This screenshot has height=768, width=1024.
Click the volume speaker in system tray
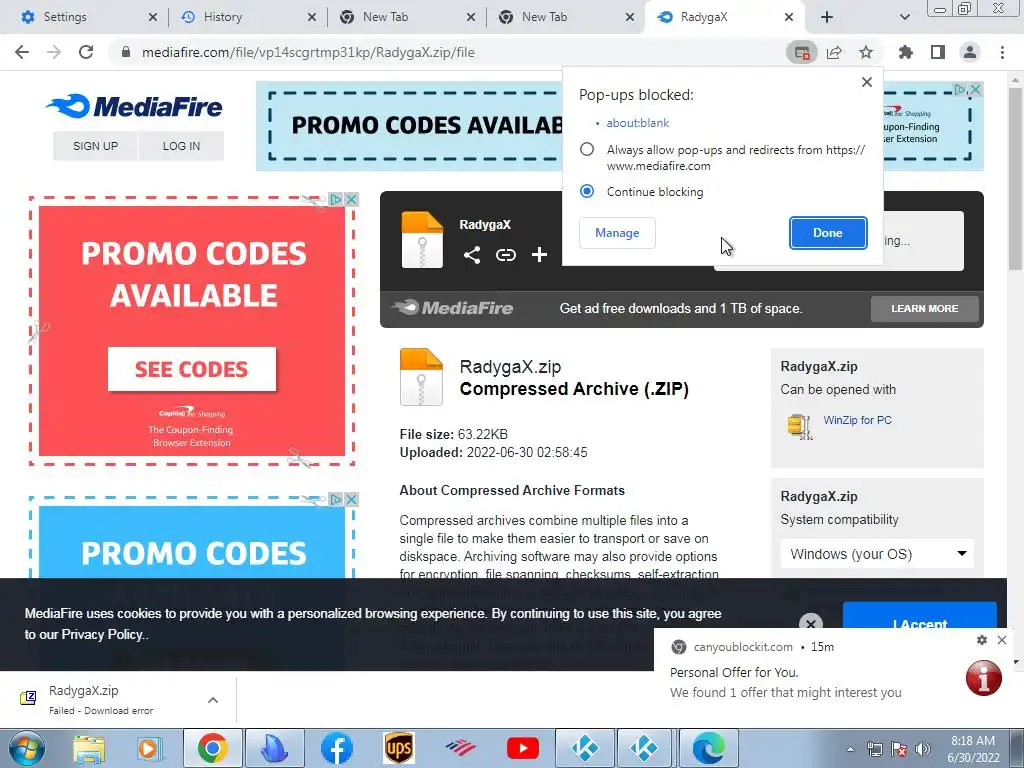[923, 749]
